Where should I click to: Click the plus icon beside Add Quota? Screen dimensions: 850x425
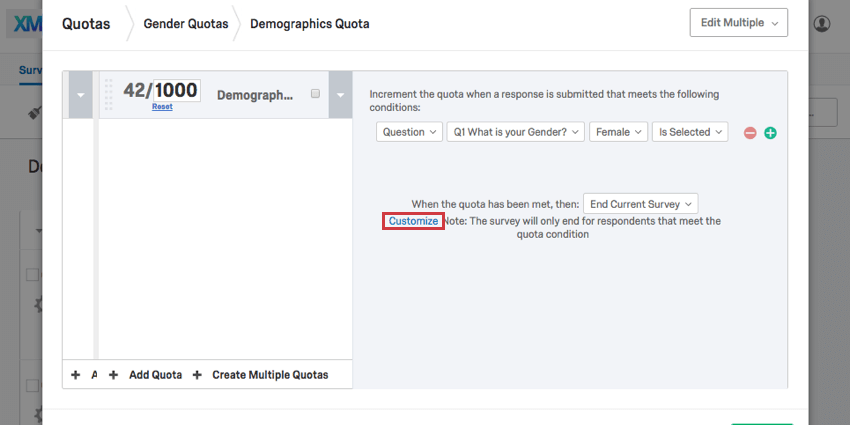tap(113, 375)
